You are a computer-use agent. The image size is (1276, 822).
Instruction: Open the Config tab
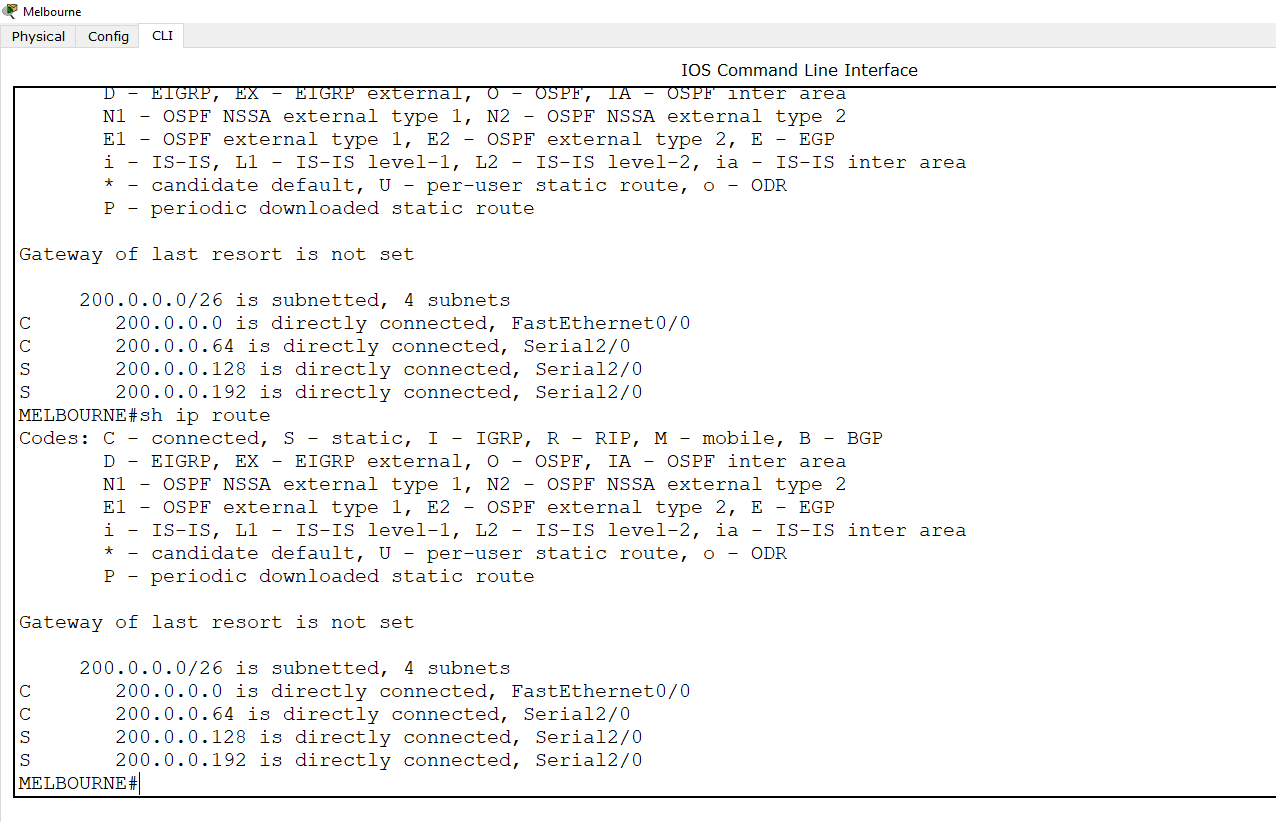click(108, 36)
